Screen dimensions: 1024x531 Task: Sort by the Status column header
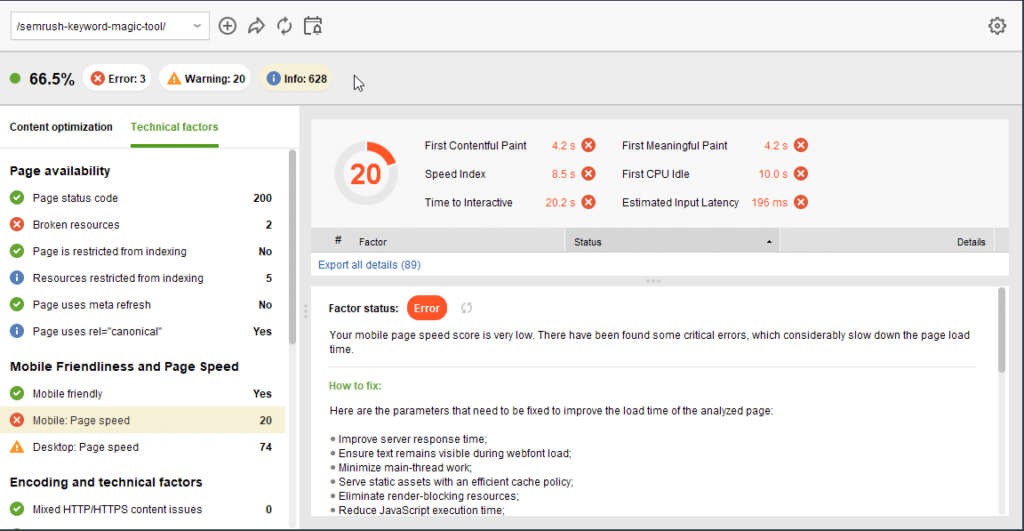click(670, 241)
